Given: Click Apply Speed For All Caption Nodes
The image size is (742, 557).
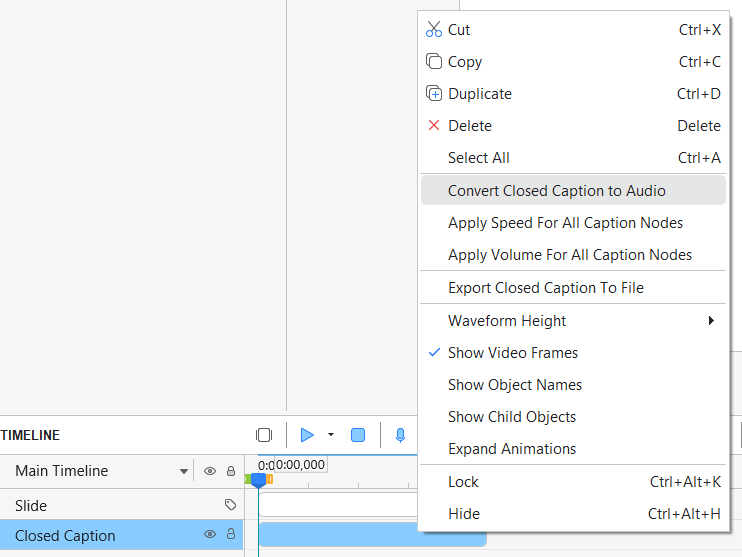Looking at the screenshot, I should 573,222.
